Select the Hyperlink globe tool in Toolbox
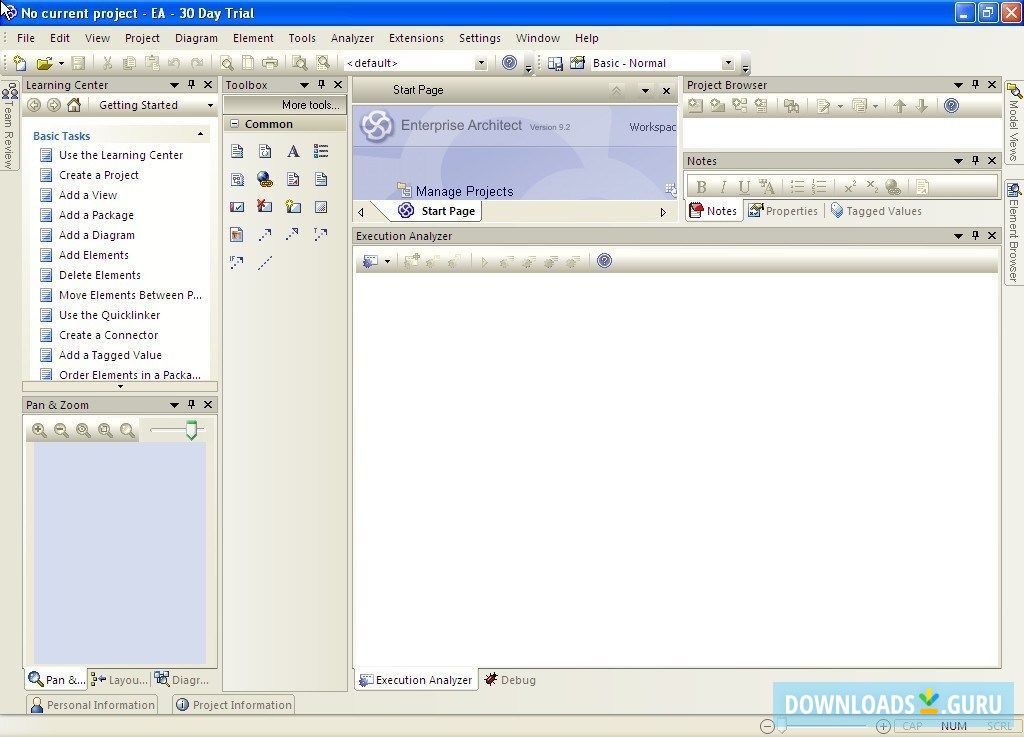 pyautogui.click(x=264, y=179)
